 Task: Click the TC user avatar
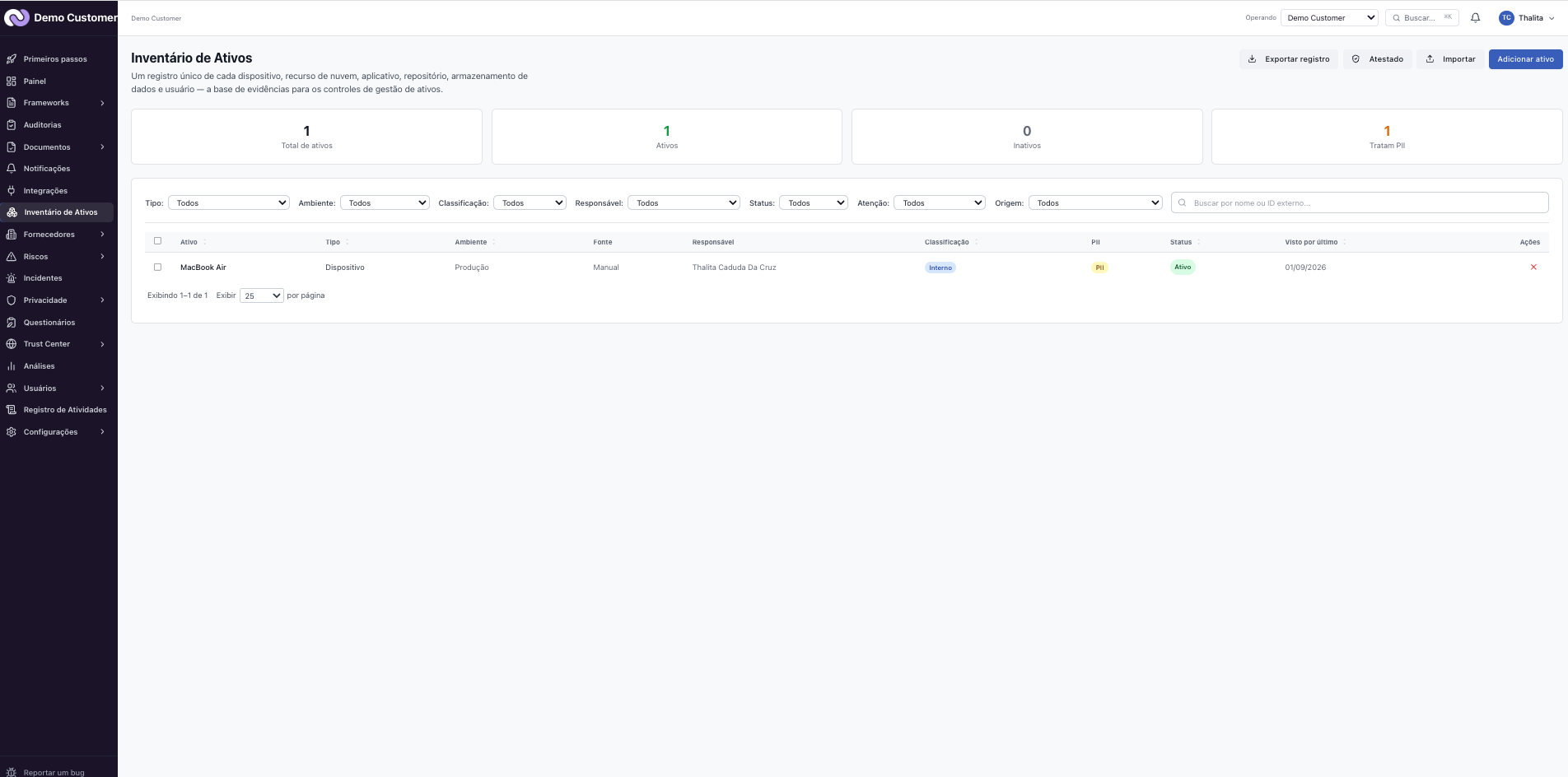pyautogui.click(x=1506, y=17)
